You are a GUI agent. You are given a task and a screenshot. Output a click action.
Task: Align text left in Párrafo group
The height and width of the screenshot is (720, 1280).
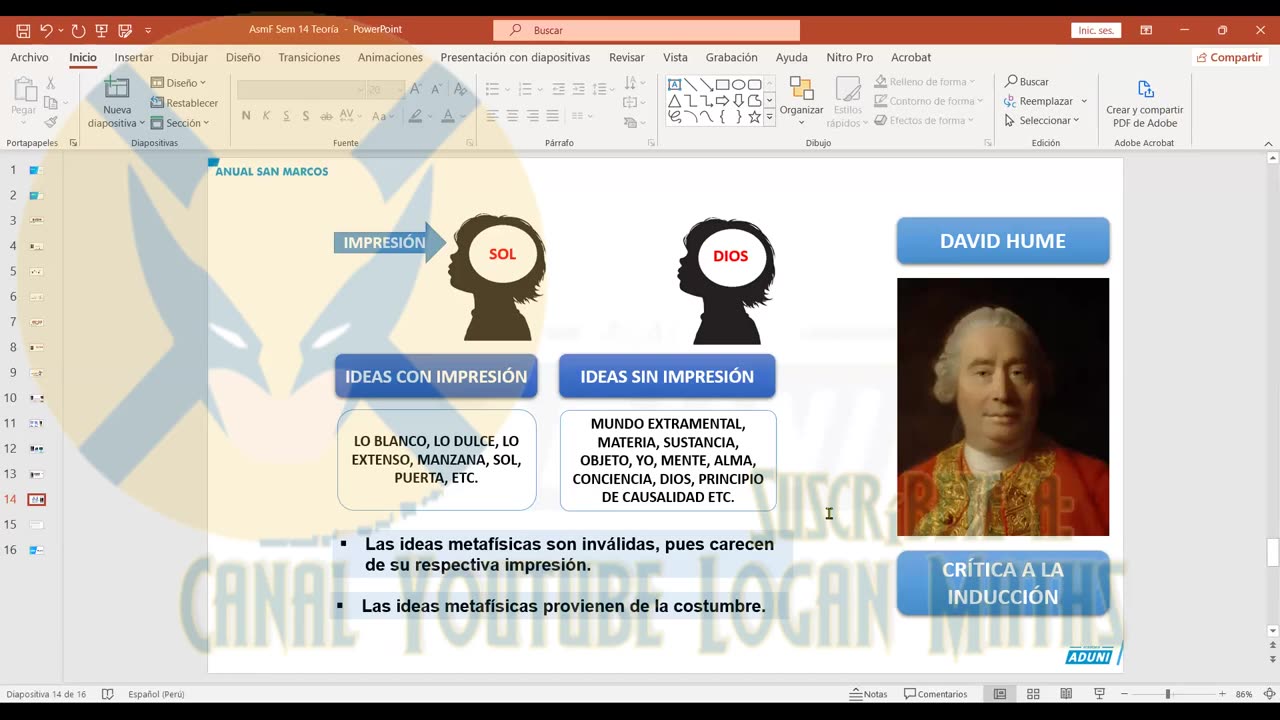[492, 116]
